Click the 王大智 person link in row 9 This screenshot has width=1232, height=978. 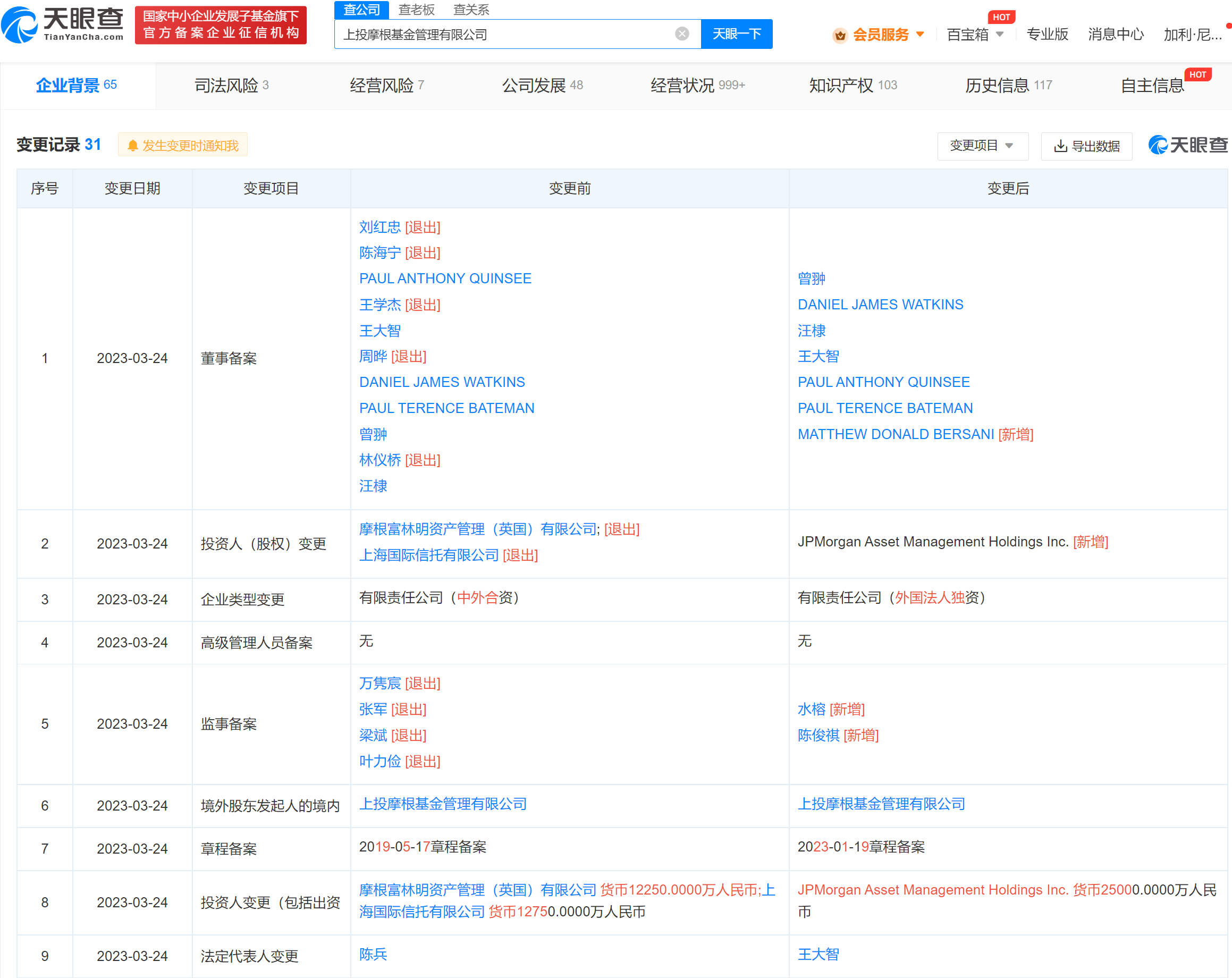click(x=818, y=954)
